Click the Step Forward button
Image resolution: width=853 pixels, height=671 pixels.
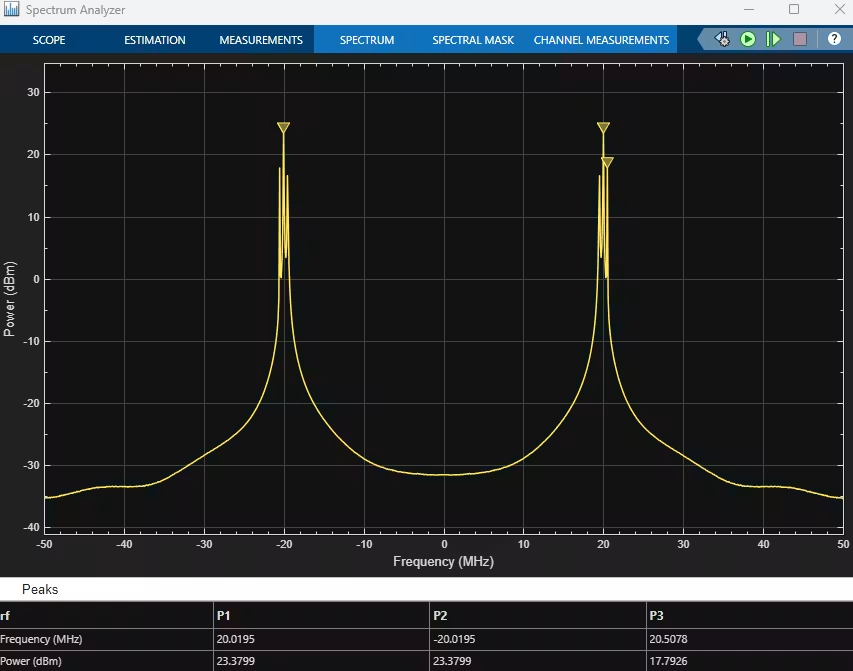click(x=773, y=39)
